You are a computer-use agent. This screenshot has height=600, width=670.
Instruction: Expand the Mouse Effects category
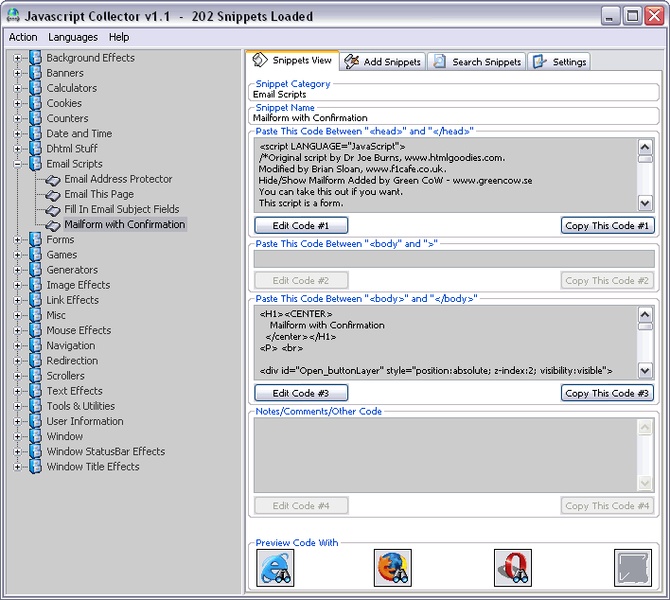(17, 331)
